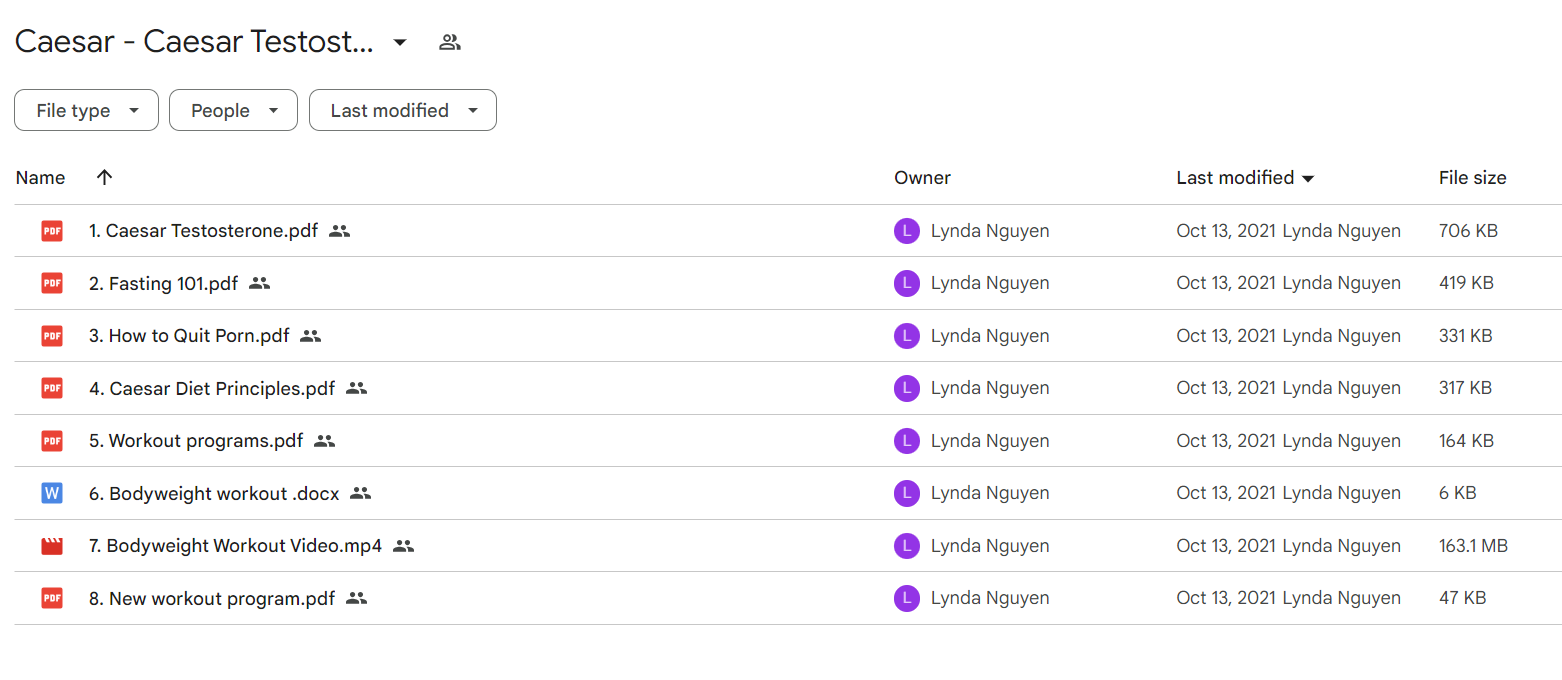The height and width of the screenshot is (680, 1562).
Task: Select 4. Caesar Diet Principles.pdf file name
Action: [x=212, y=388]
